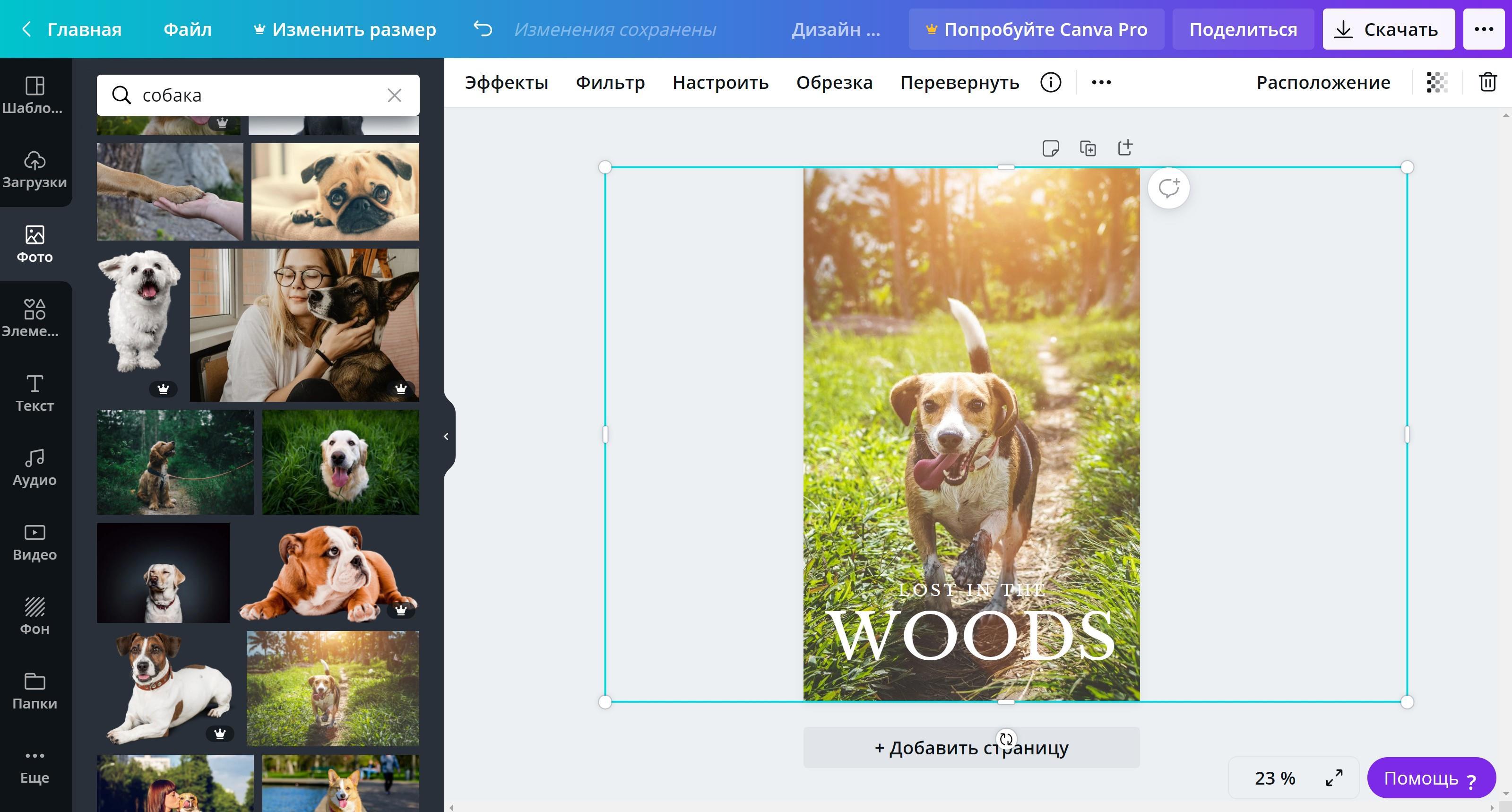Click the undo arrow icon
Screen dimensions: 1512x812
483,29
